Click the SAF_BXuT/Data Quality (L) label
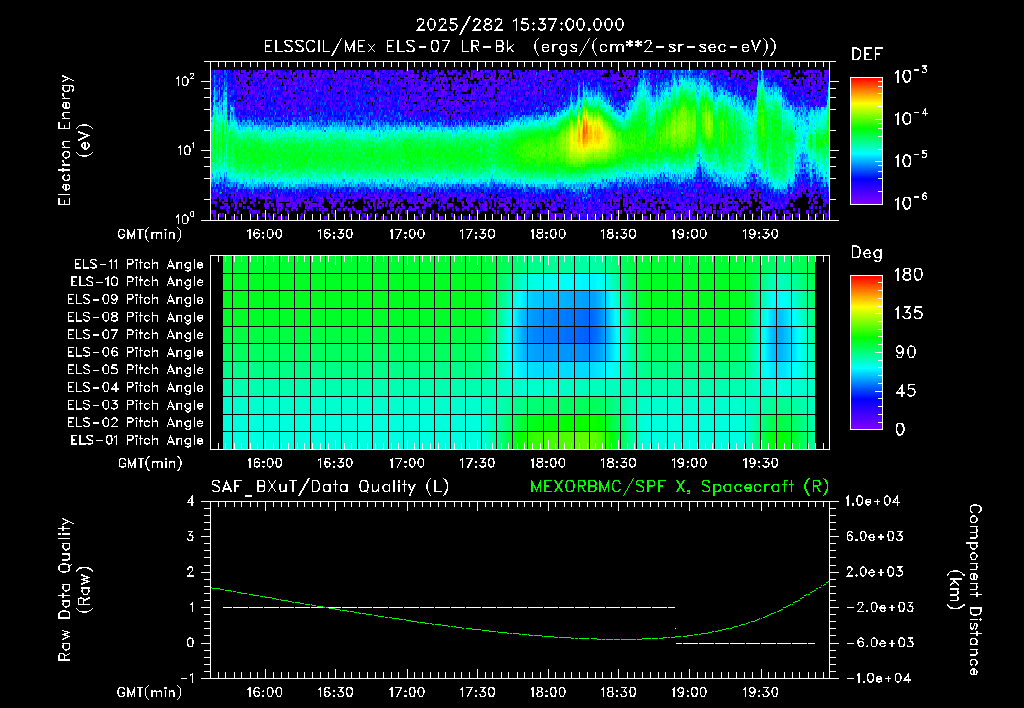Viewport: 1024px width, 708px height. click(330, 487)
